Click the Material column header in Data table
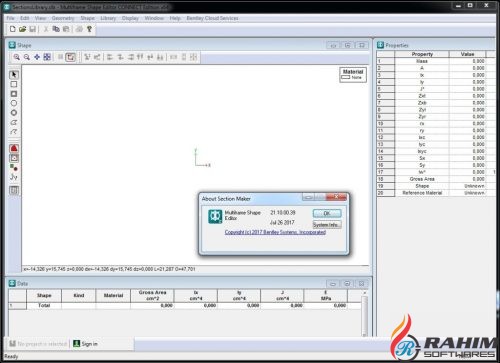 click(113, 295)
